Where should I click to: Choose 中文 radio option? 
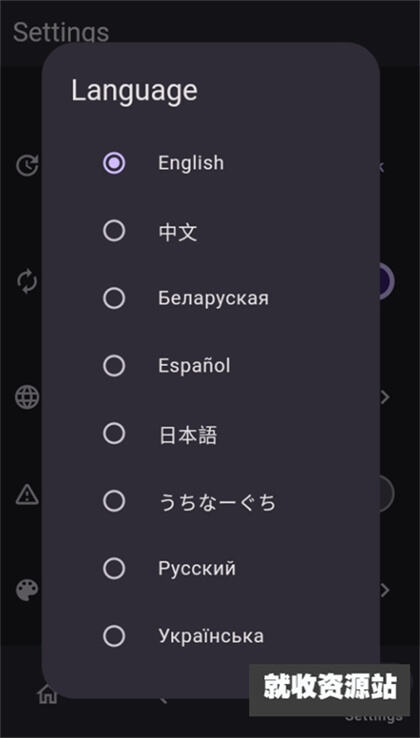[x=114, y=231]
